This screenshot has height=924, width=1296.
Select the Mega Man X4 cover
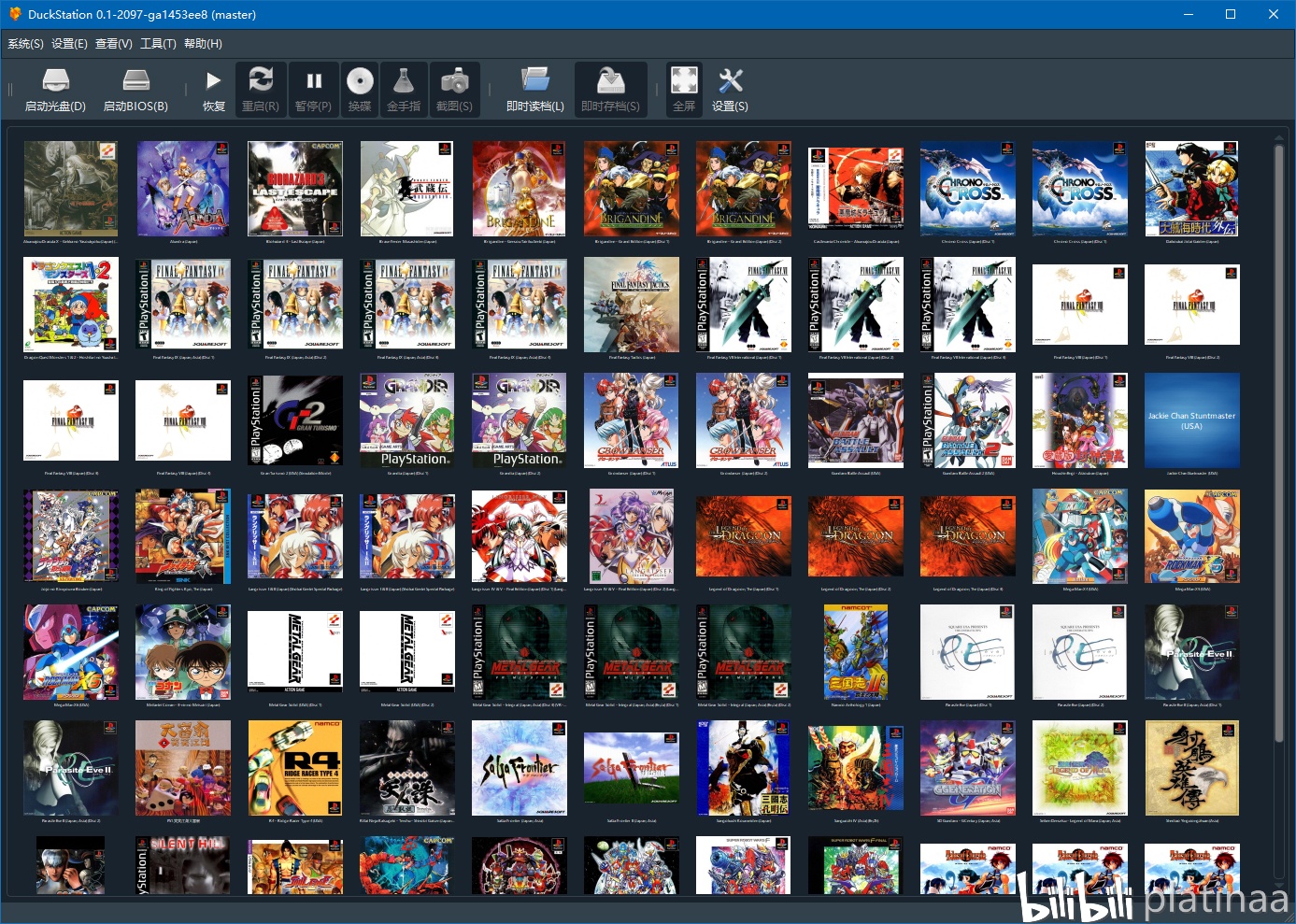[x=1080, y=536]
